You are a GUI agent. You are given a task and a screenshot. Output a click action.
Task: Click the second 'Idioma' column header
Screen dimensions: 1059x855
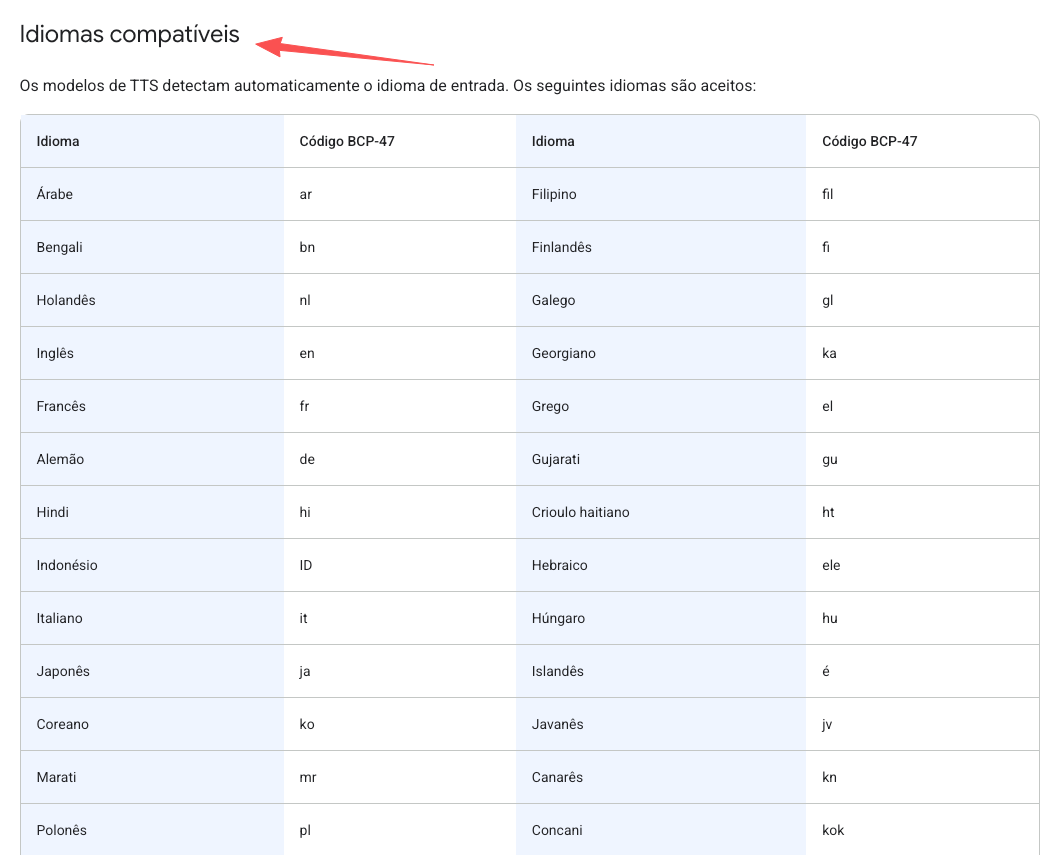661,141
